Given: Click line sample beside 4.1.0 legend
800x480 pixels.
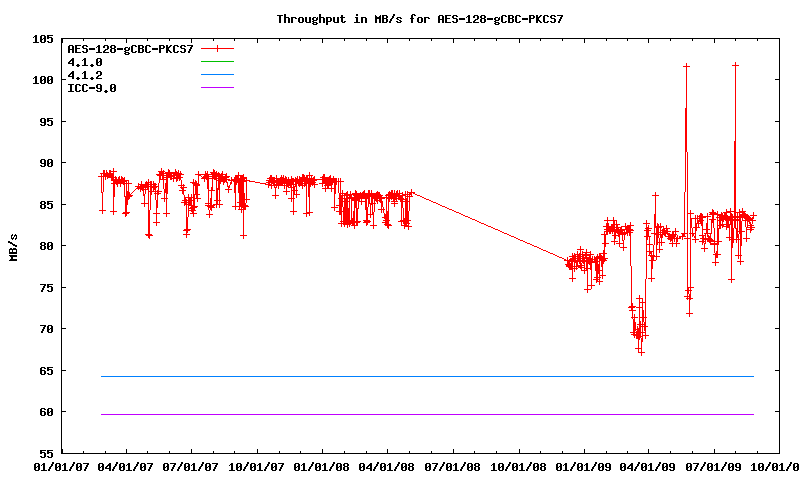Looking at the screenshot, I should pos(216,62).
